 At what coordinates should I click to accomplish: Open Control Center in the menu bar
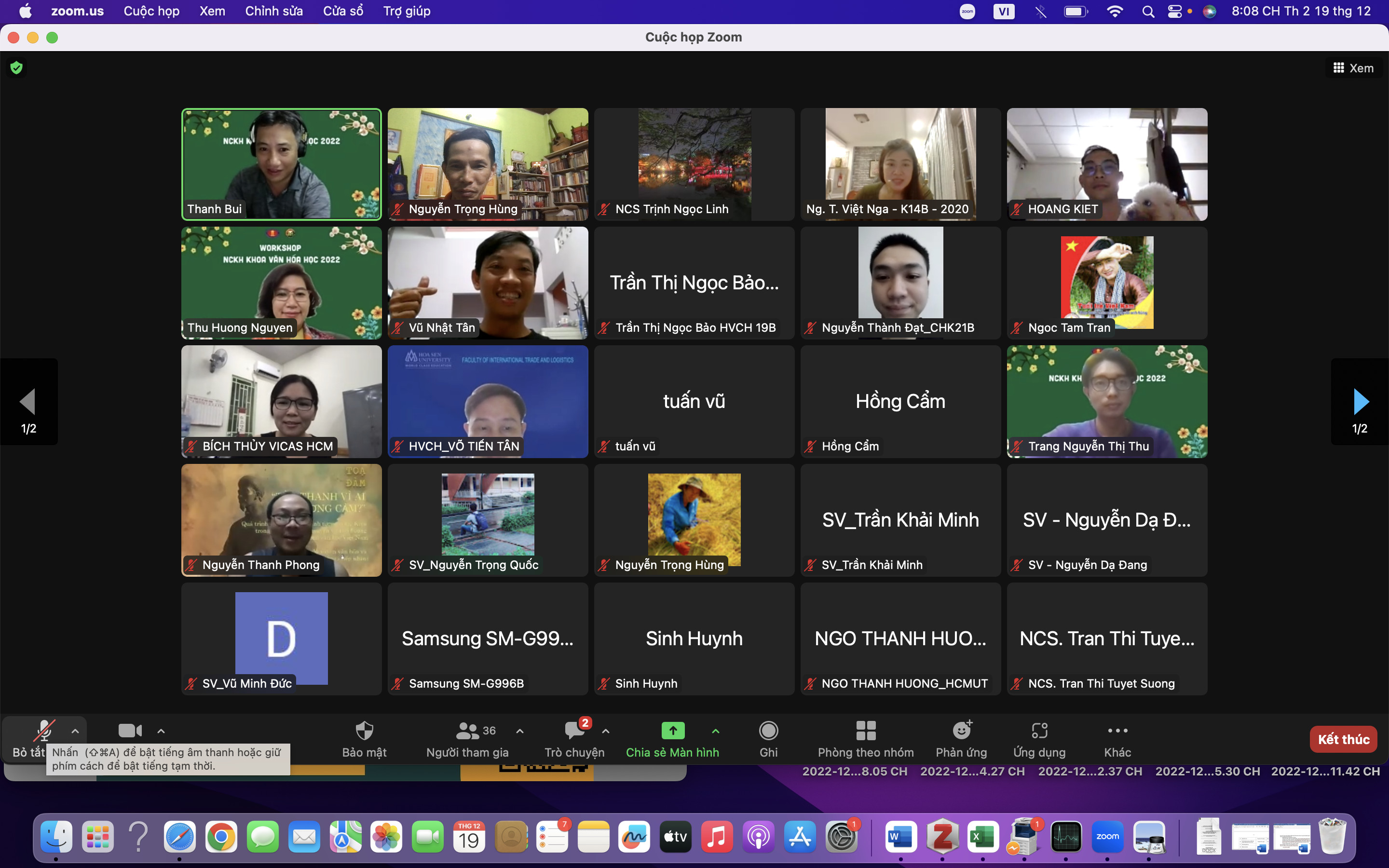point(1175,12)
